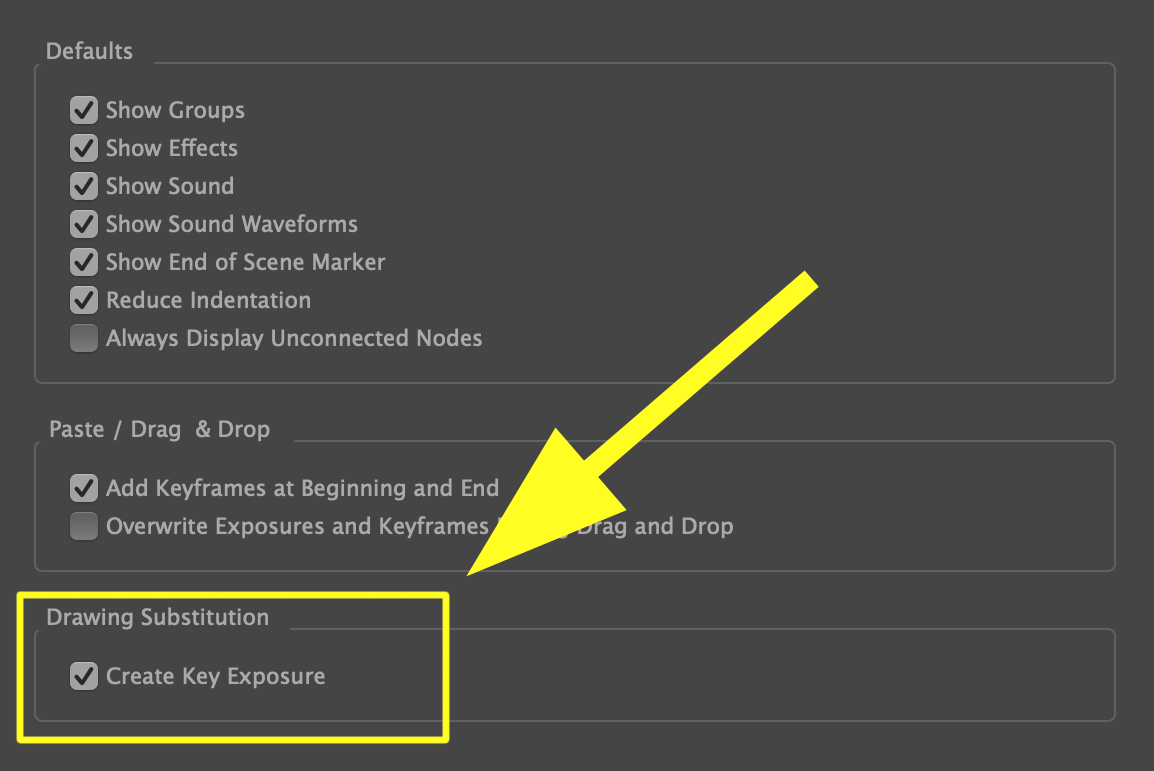Click the "Show Sound Waveforms" label text
The image size is (1154, 771).
(231, 224)
